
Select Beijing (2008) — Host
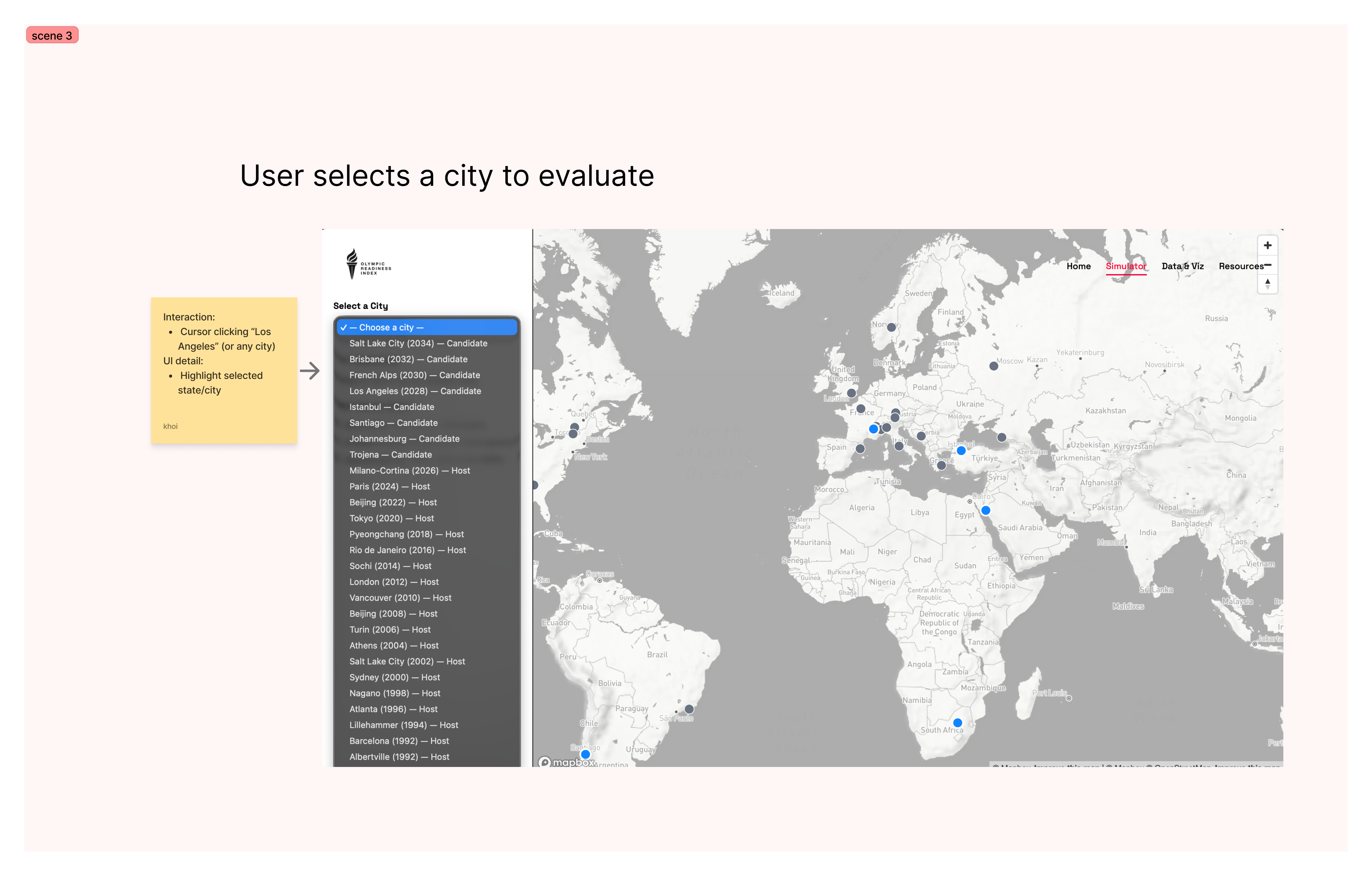(427, 614)
